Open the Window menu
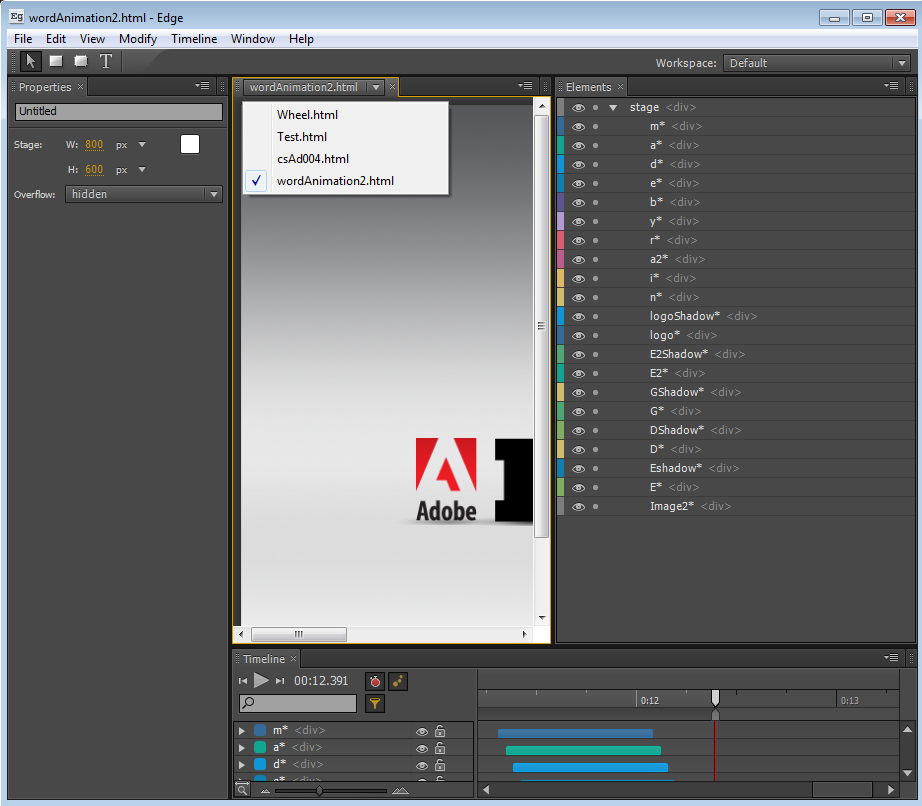The image size is (922, 806). point(253,39)
